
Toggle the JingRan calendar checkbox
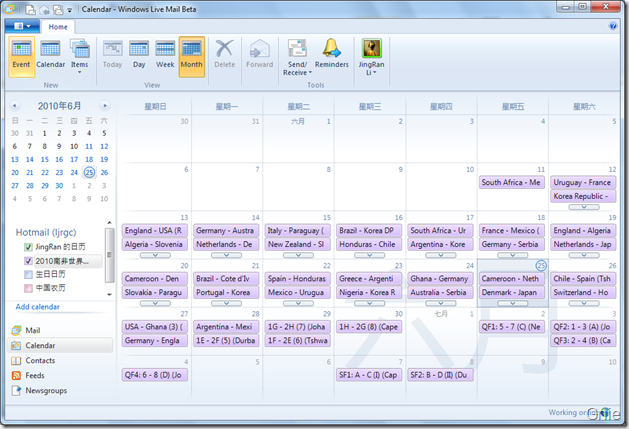pyautogui.click(x=28, y=247)
